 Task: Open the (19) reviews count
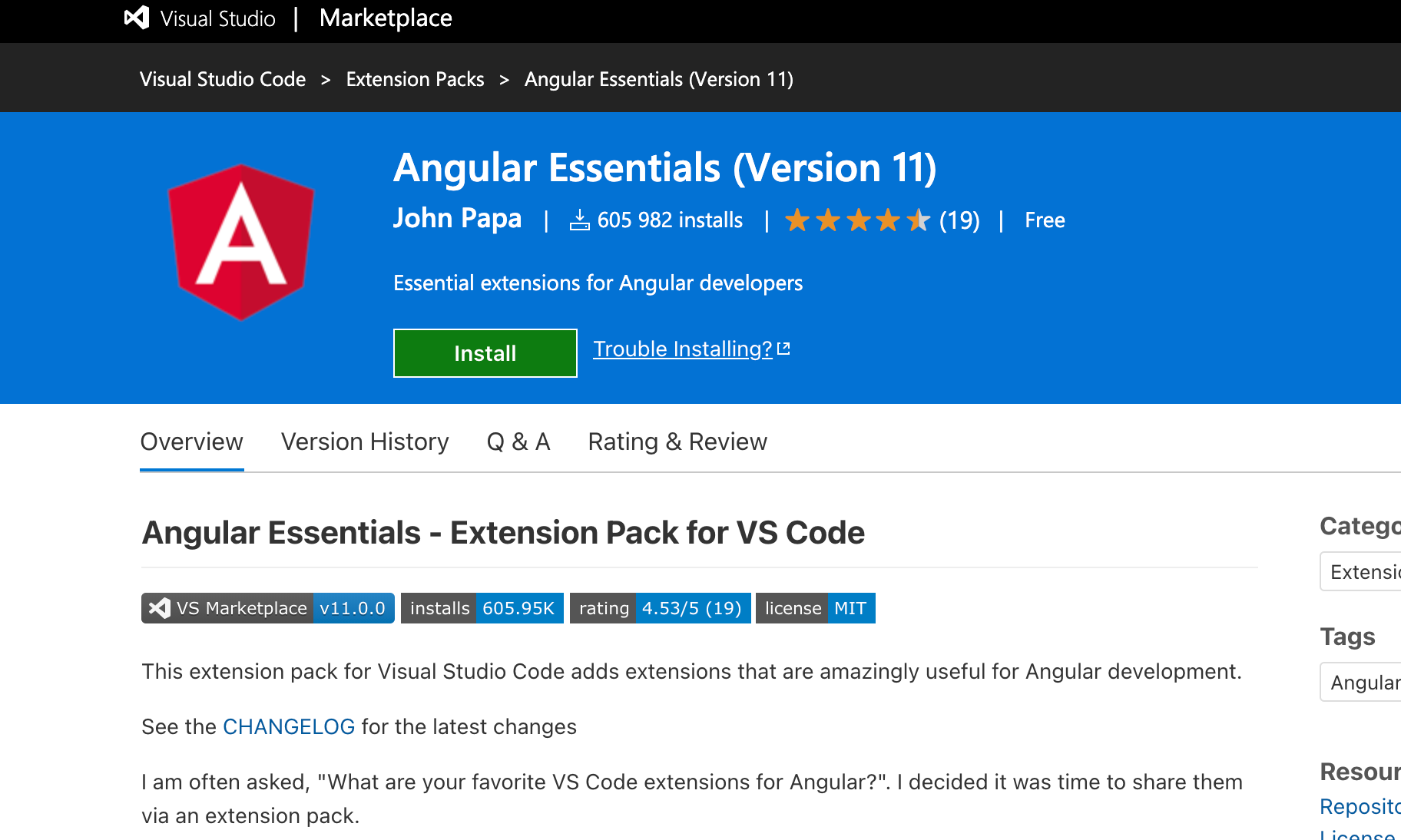tap(959, 220)
